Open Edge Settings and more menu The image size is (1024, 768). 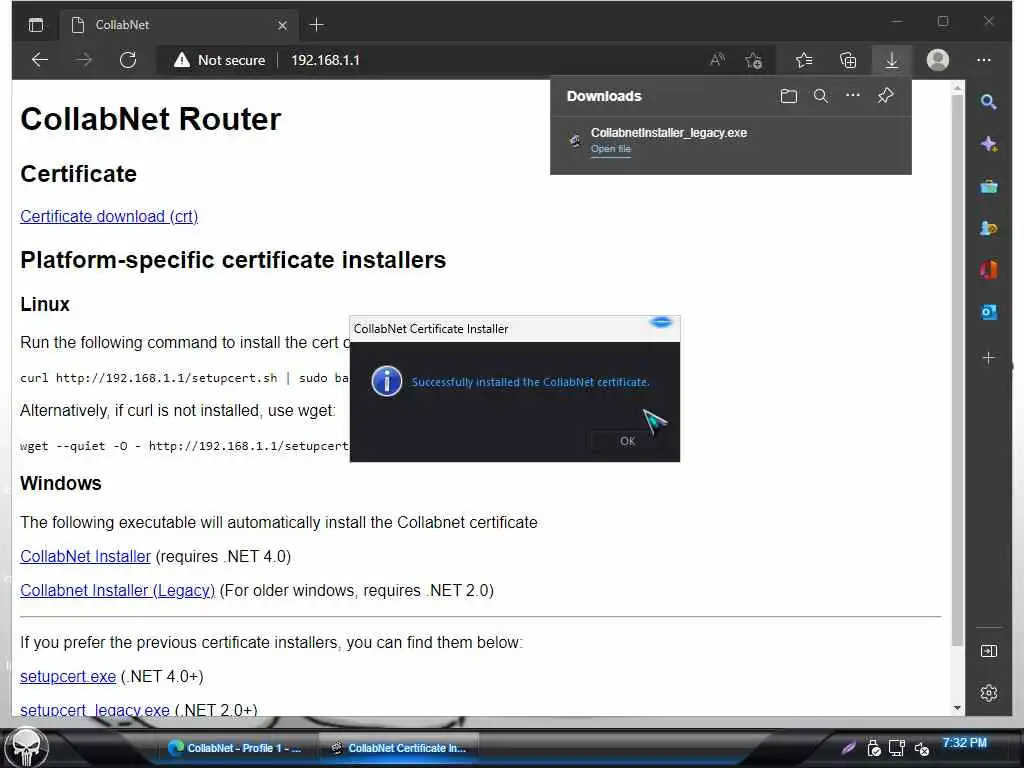pos(984,60)
